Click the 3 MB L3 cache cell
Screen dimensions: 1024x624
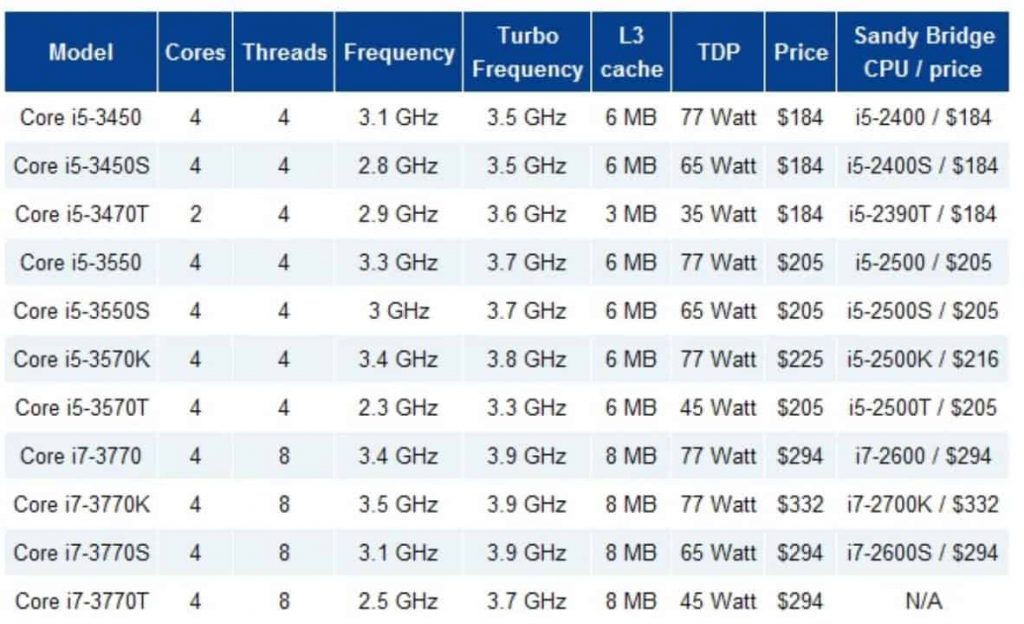pyautogui.click(x=631, y=214)
